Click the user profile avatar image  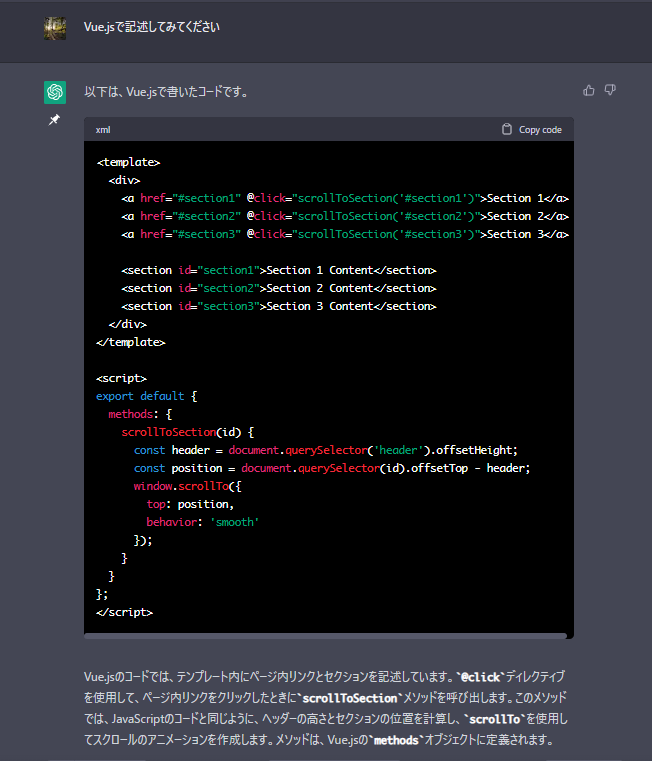pyautogui.click(x=55, y=28)
